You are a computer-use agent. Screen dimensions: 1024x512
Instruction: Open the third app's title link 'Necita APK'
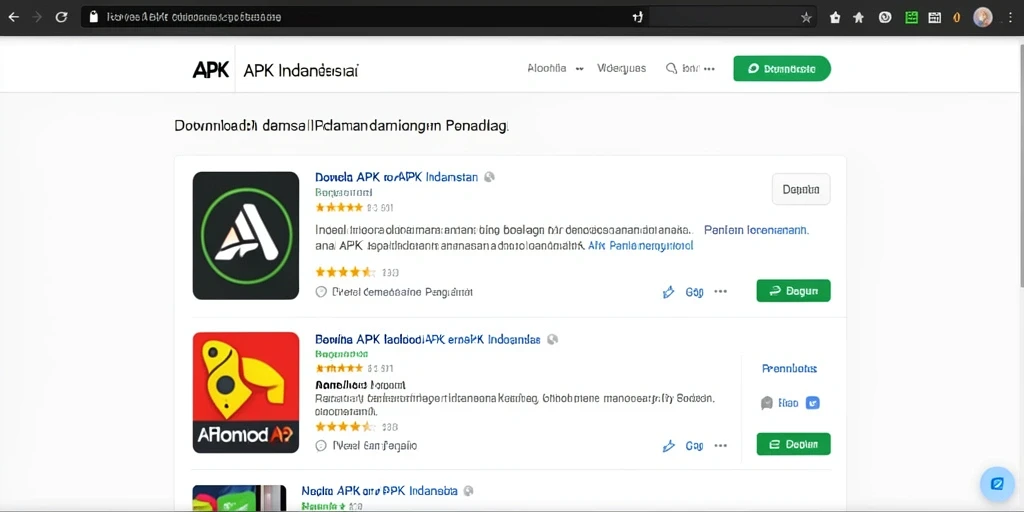coord(379,490)
